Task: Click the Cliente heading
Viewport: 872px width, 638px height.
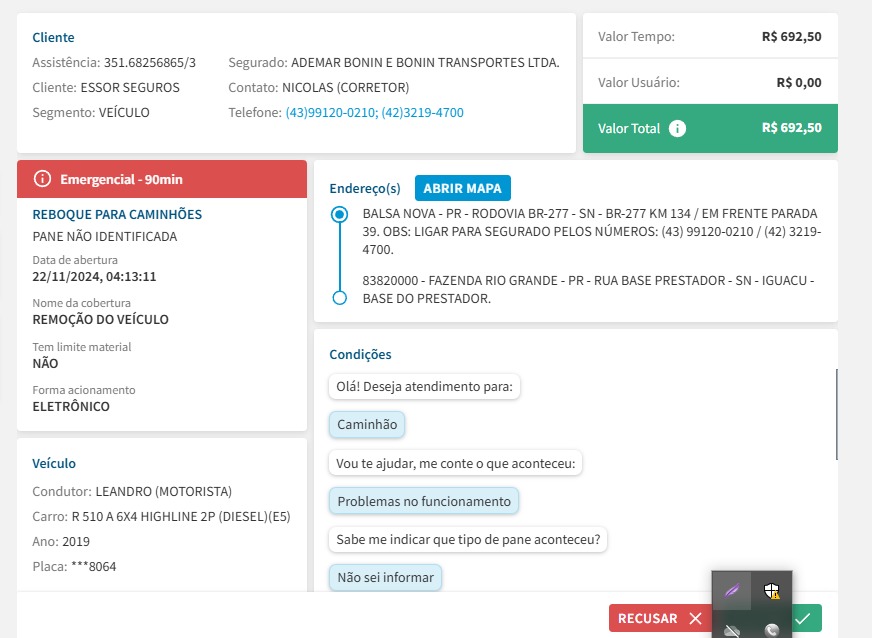Action: (53, 37)
